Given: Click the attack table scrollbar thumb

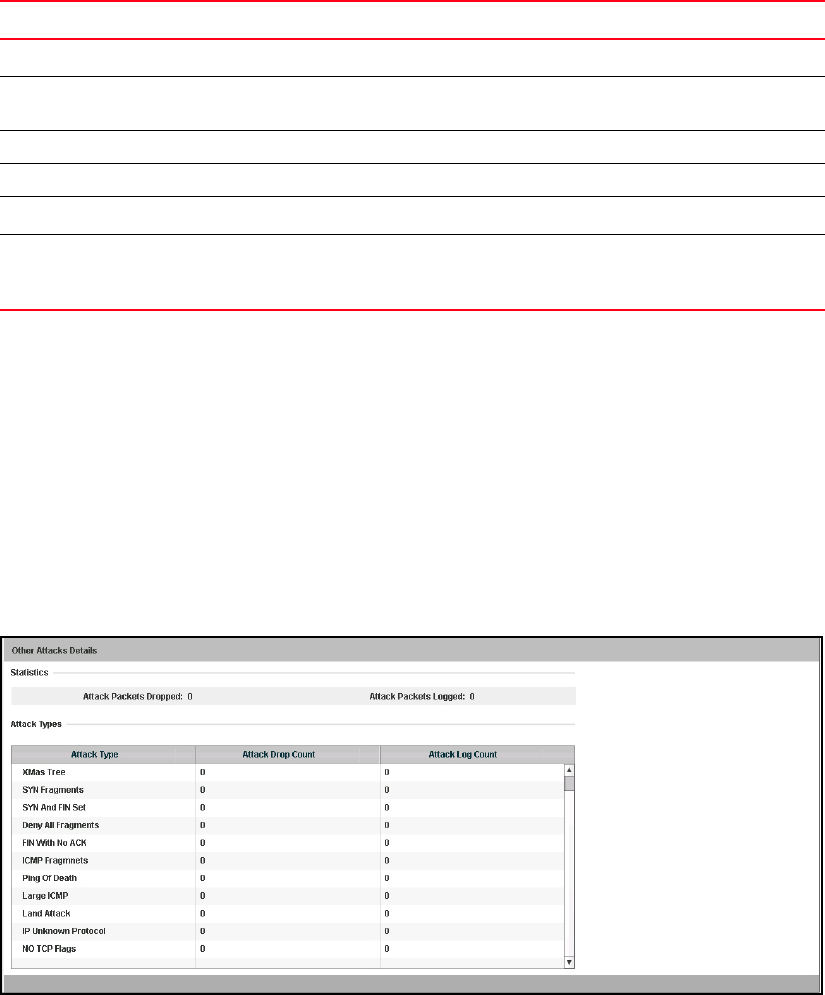Looking at the screenshot, I should pos(569,784).
